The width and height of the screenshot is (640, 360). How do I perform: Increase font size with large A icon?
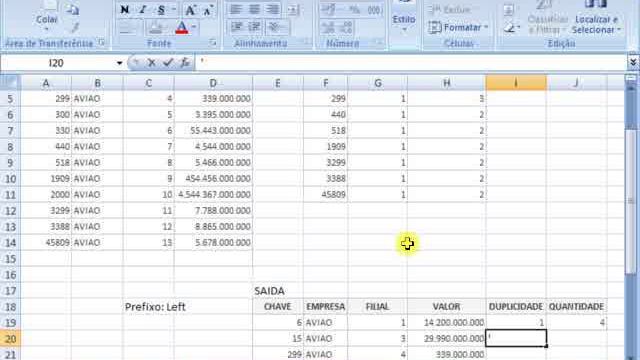(x=190, y=10)
